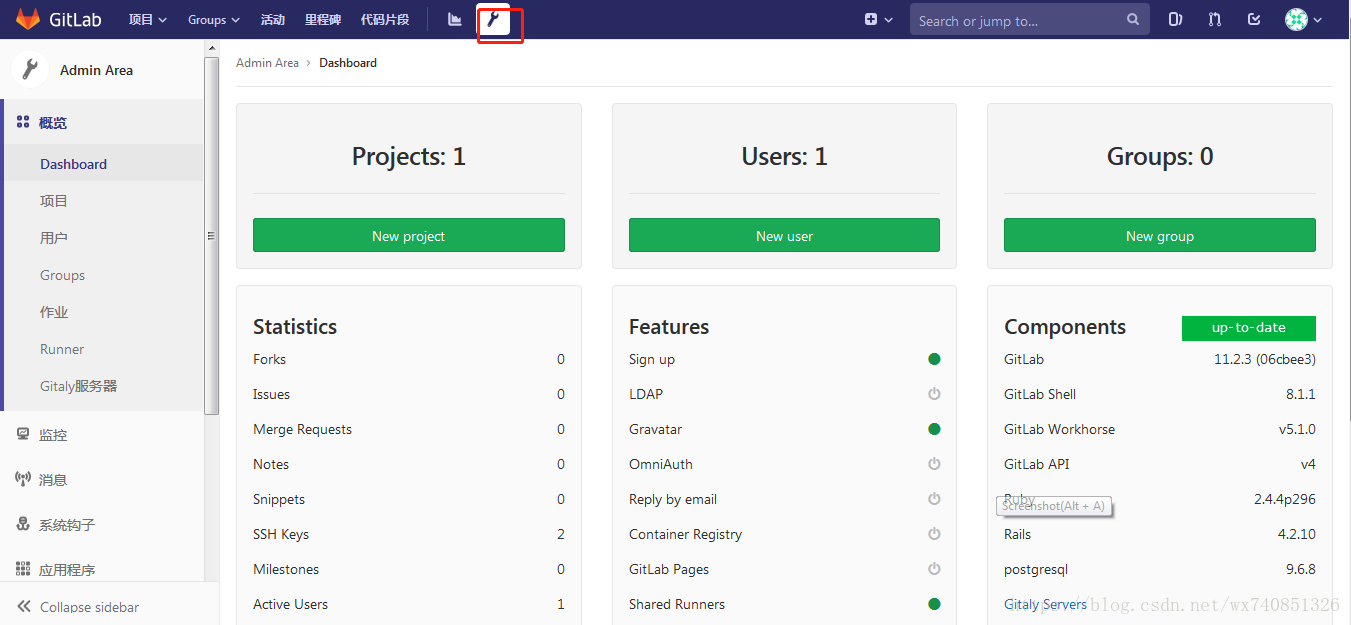1351x625 pixels.
Task: Click the New project button
Action: (x=408, y=235)
